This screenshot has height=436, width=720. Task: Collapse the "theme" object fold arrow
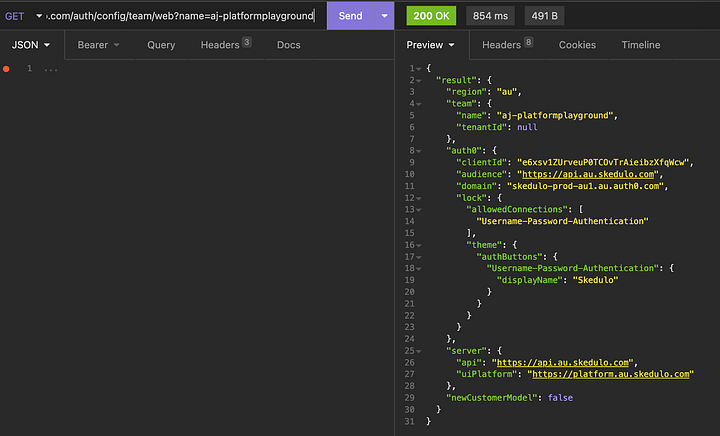(x=419, y=246)
